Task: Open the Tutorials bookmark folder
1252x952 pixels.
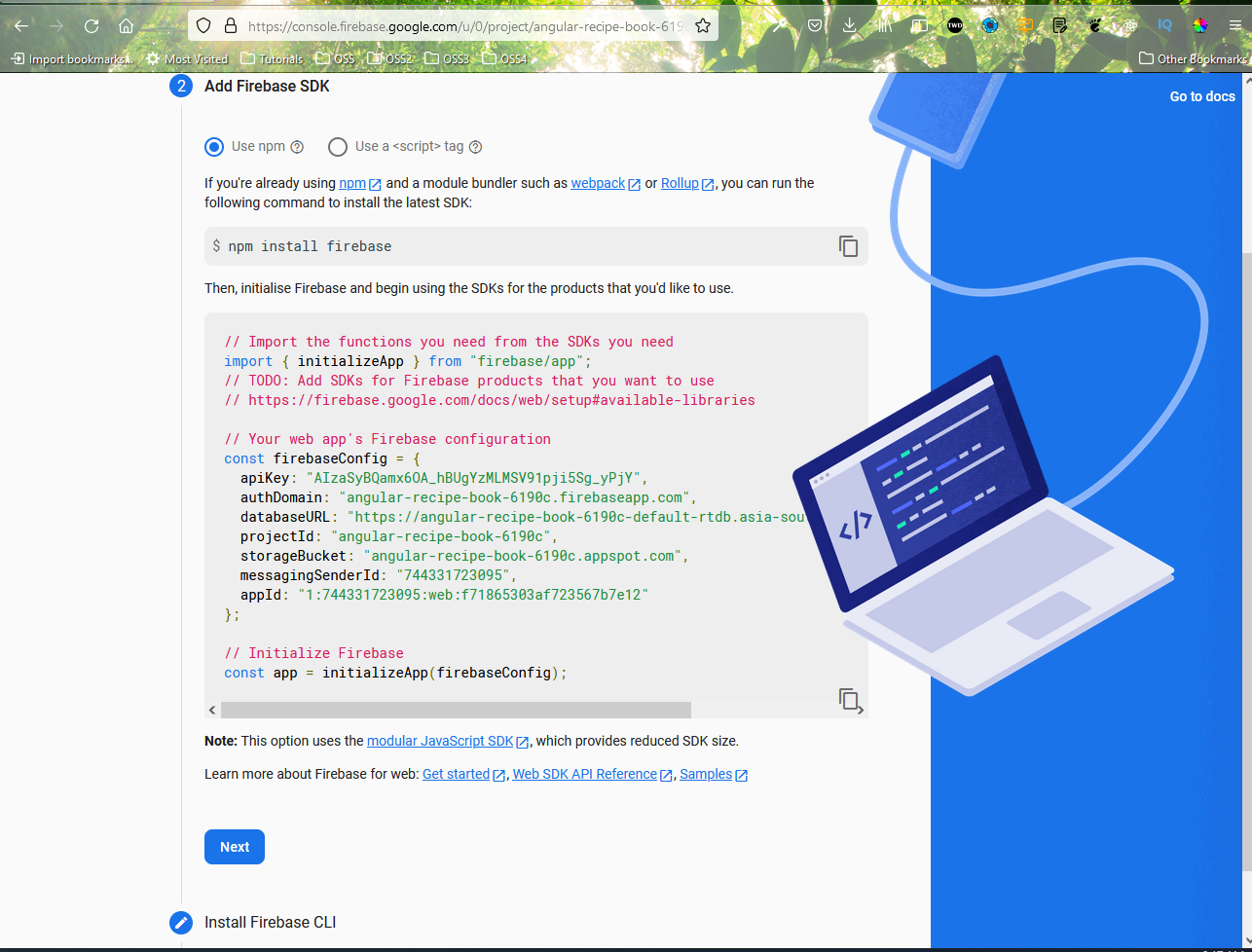Action: (x=272, y=59)
